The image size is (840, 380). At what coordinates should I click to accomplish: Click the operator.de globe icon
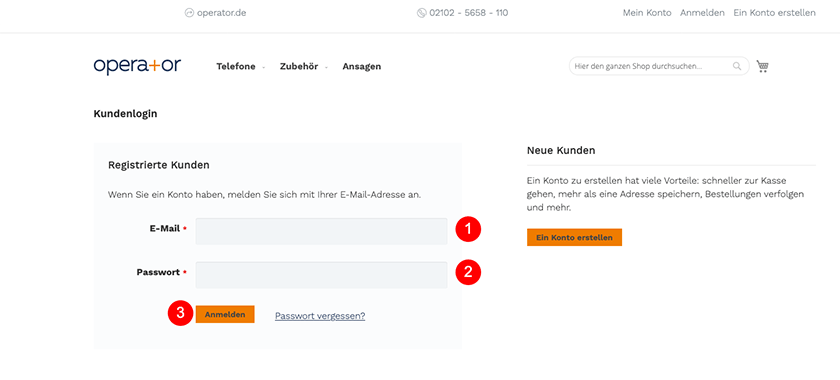point(189,13)
